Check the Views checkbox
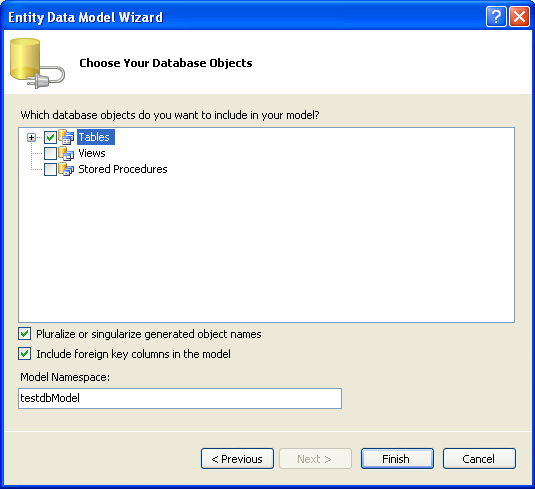Image resolution: width=535 pixels, height=489 pixels. pos(50,154)
